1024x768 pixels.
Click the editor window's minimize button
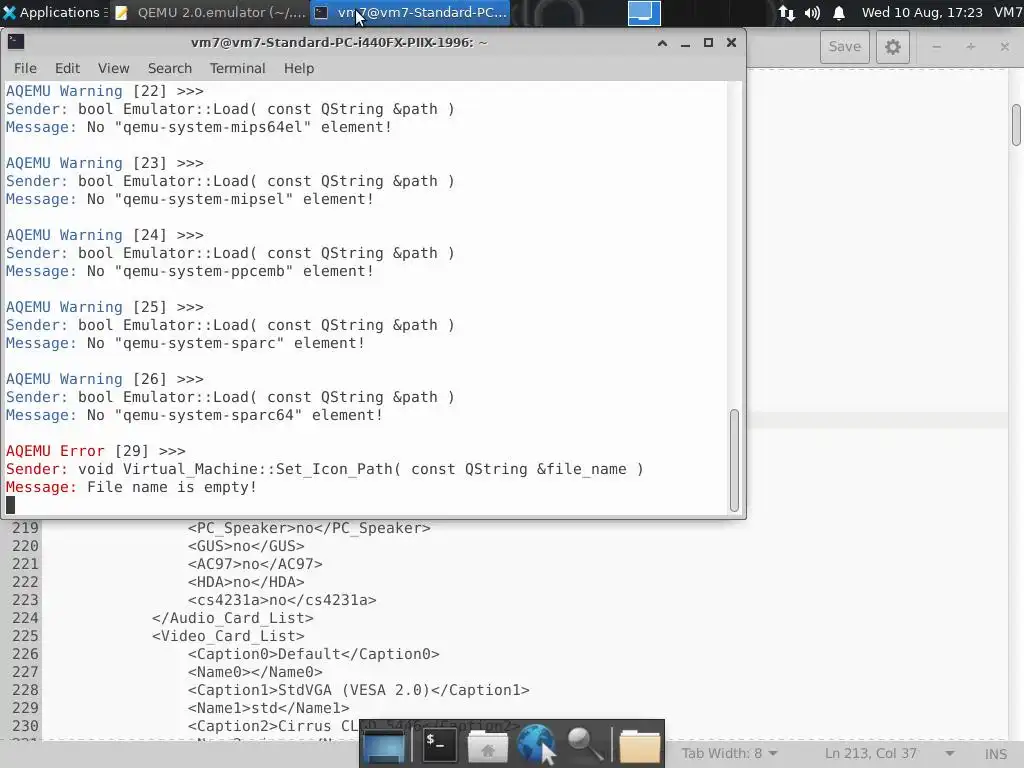tap(936, 46)
